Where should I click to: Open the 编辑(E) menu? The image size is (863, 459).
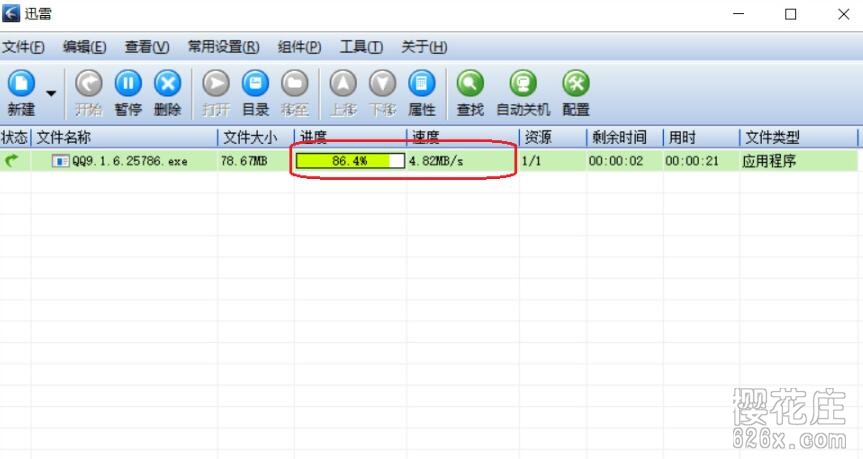click(x=84, y=47)
